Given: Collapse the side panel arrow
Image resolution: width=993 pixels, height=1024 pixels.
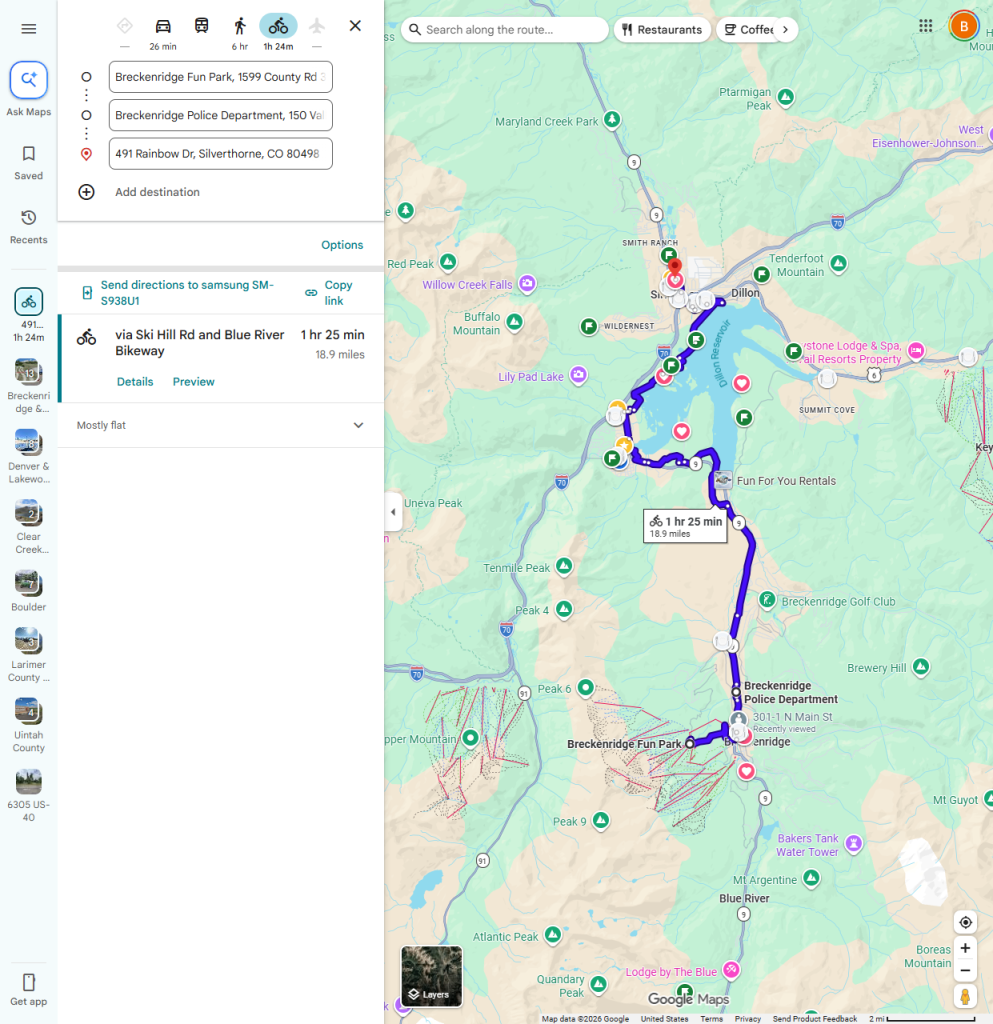Looking at the screenshot, I should coord(393,512).
